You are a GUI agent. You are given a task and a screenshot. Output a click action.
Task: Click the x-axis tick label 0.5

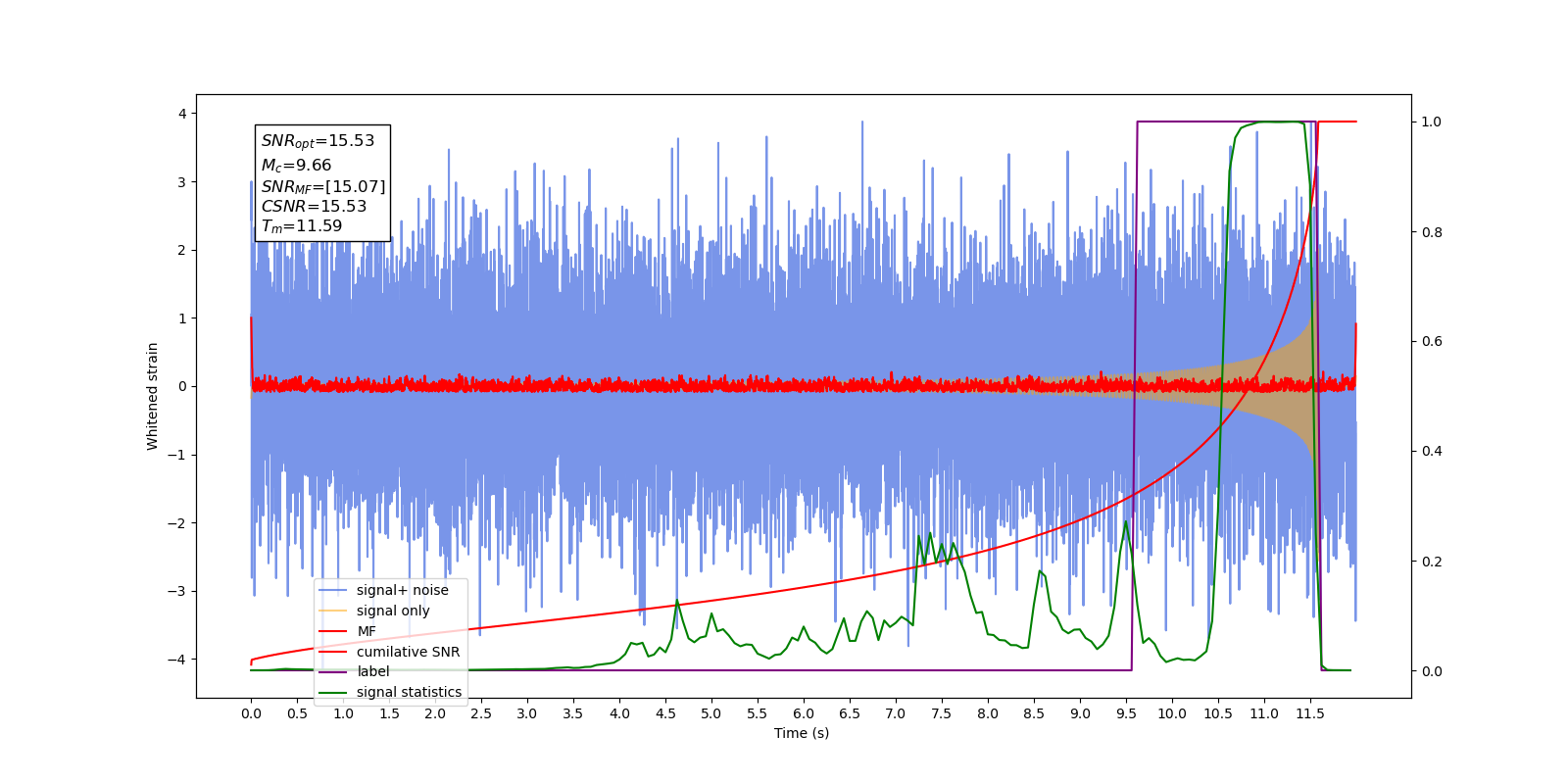pos(297,713)
